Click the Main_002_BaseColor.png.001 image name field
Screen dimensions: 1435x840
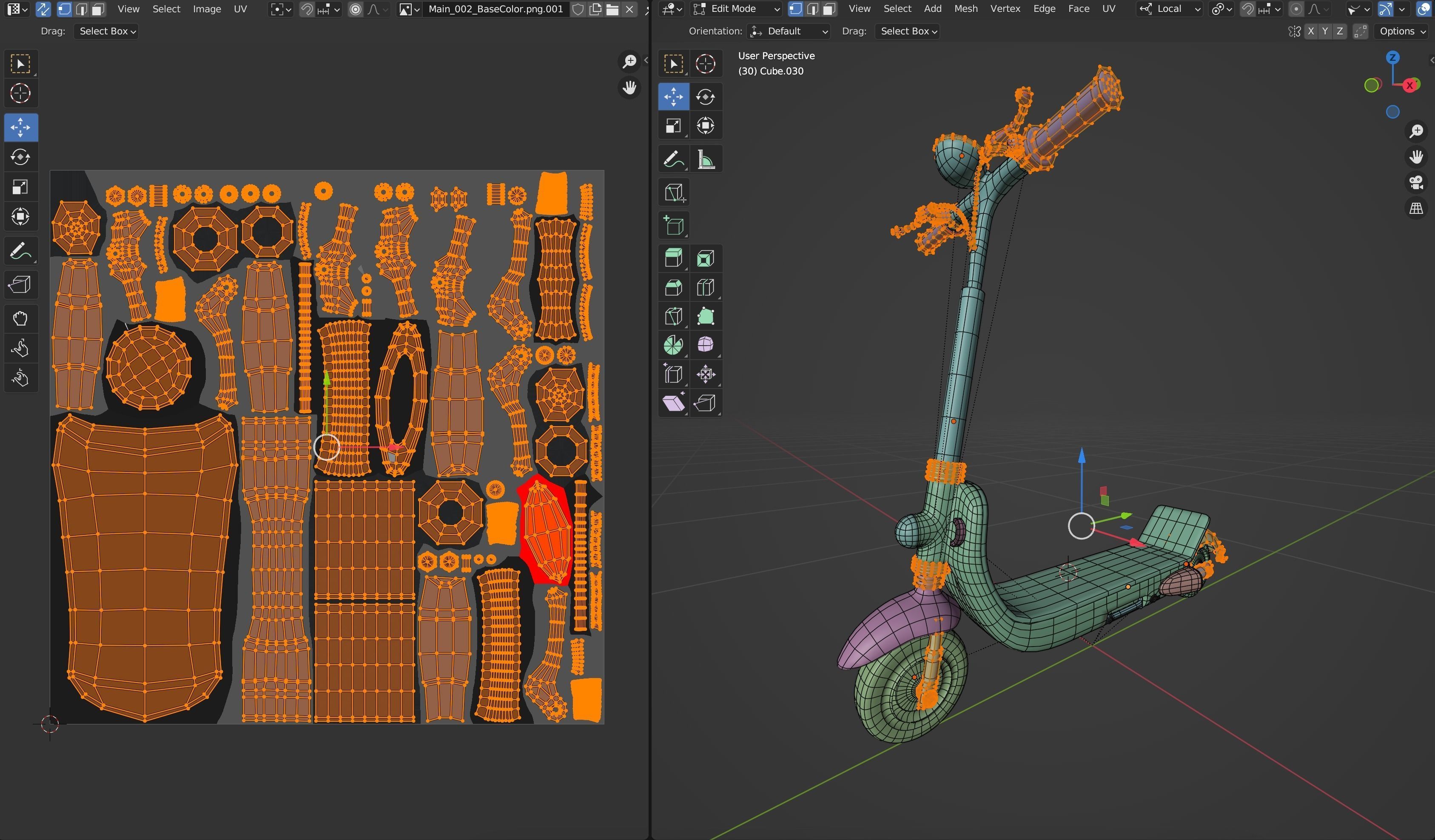click(x=495, y=9)
